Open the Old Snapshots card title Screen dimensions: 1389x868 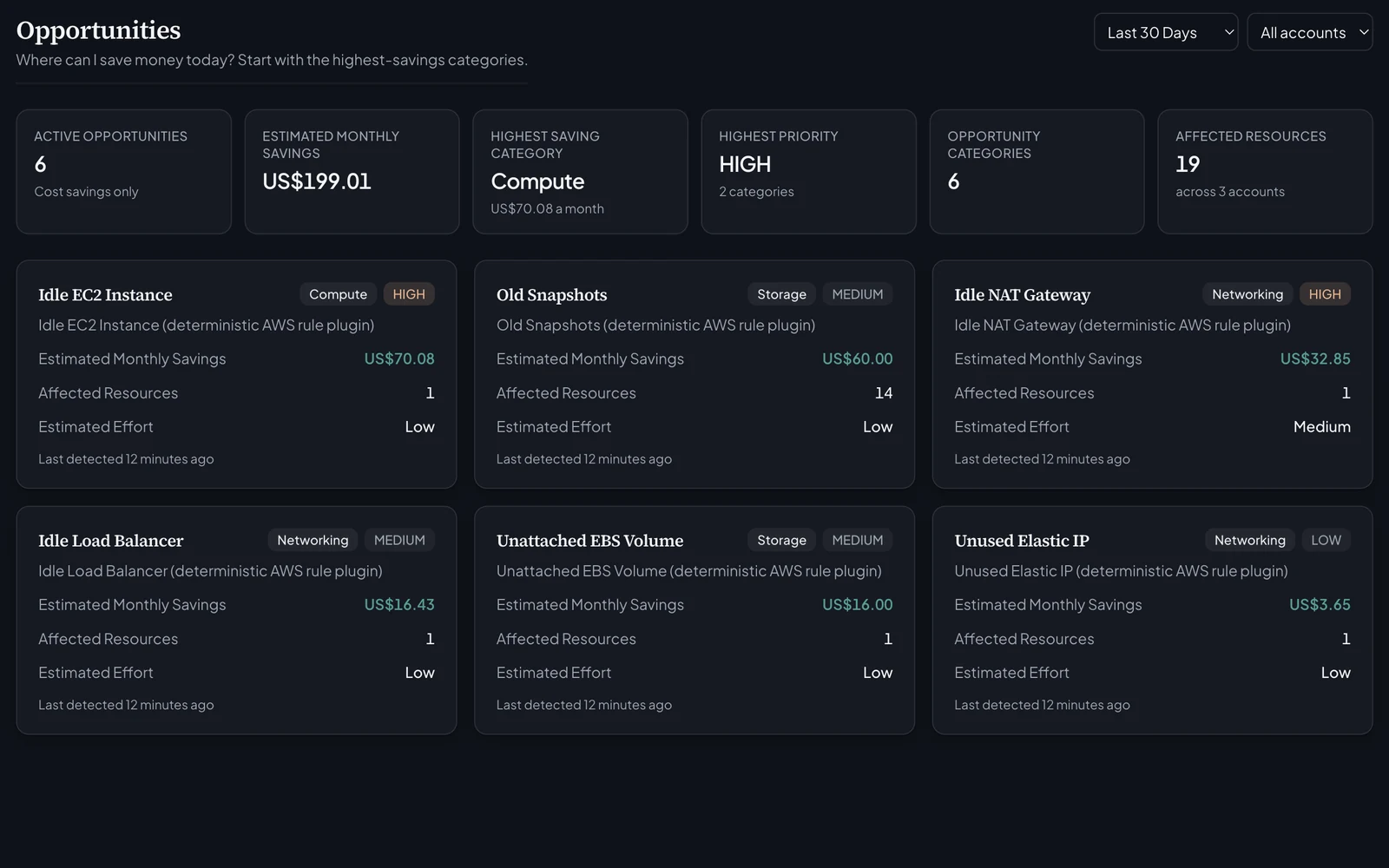[551, 295]
